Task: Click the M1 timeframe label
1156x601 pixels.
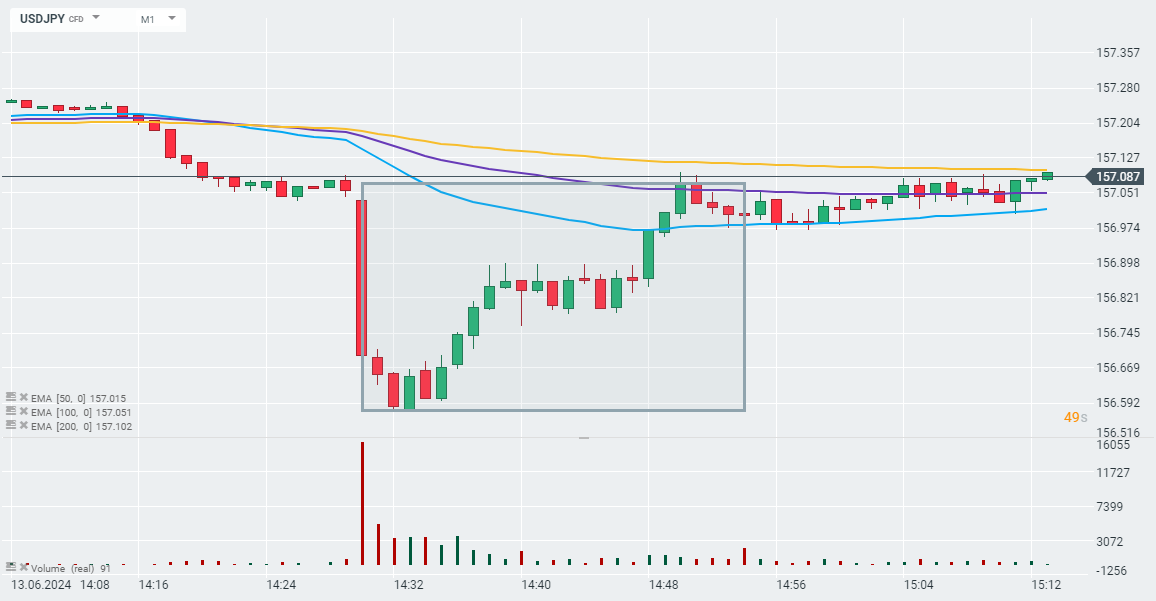Action: coord(148,19)
